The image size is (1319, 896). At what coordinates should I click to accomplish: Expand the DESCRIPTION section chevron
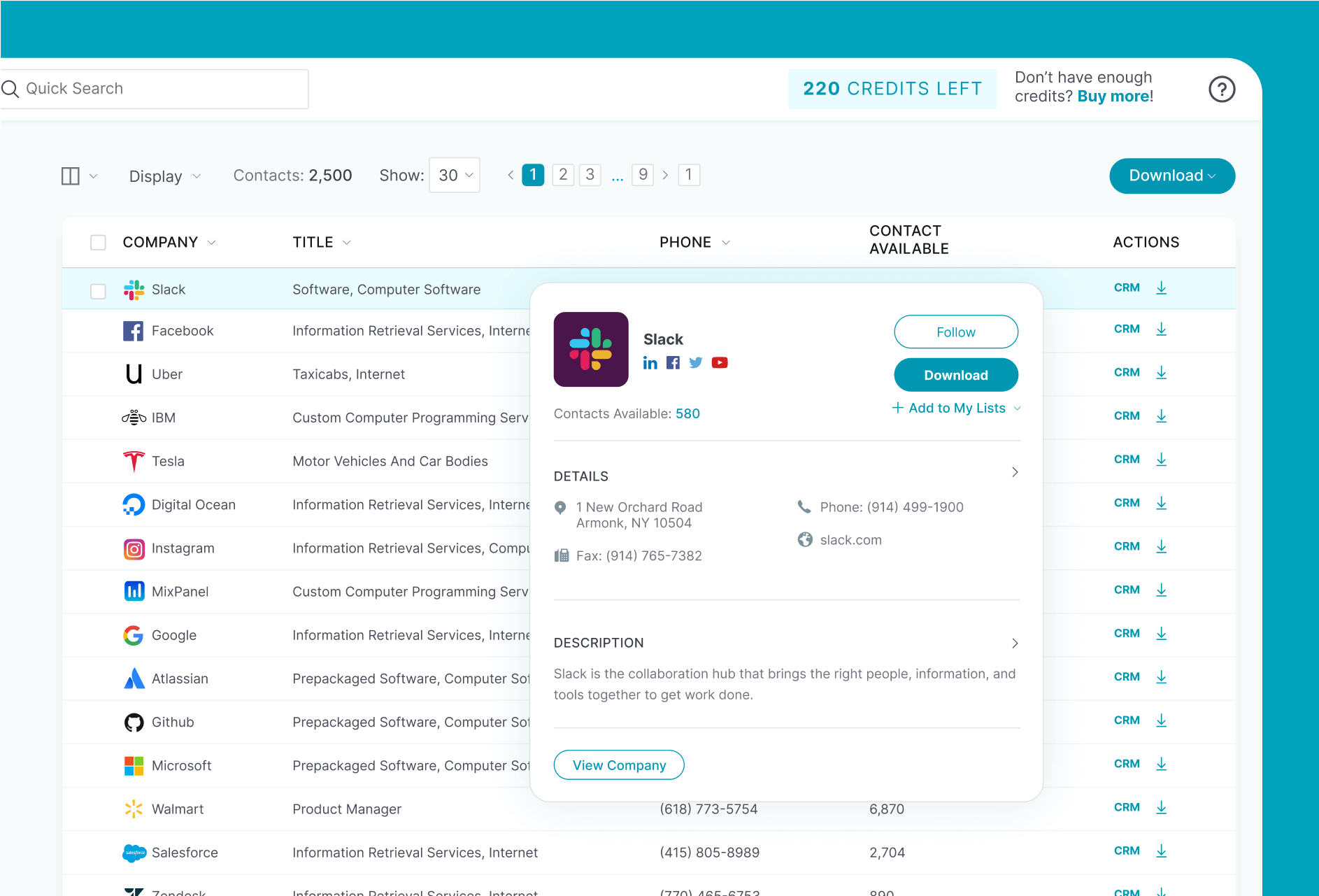(1015, 643)
